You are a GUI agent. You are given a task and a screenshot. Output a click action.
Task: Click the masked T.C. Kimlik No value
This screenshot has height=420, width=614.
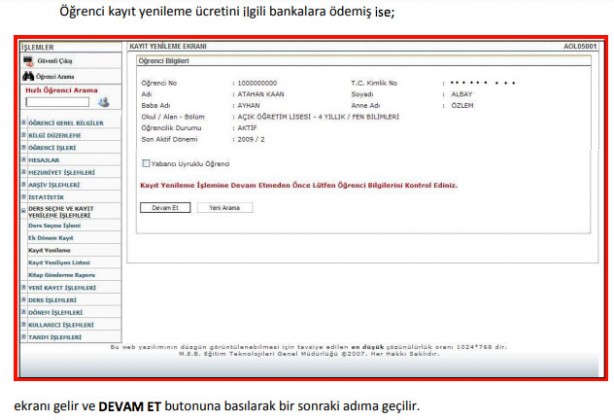tap(482, 83)
